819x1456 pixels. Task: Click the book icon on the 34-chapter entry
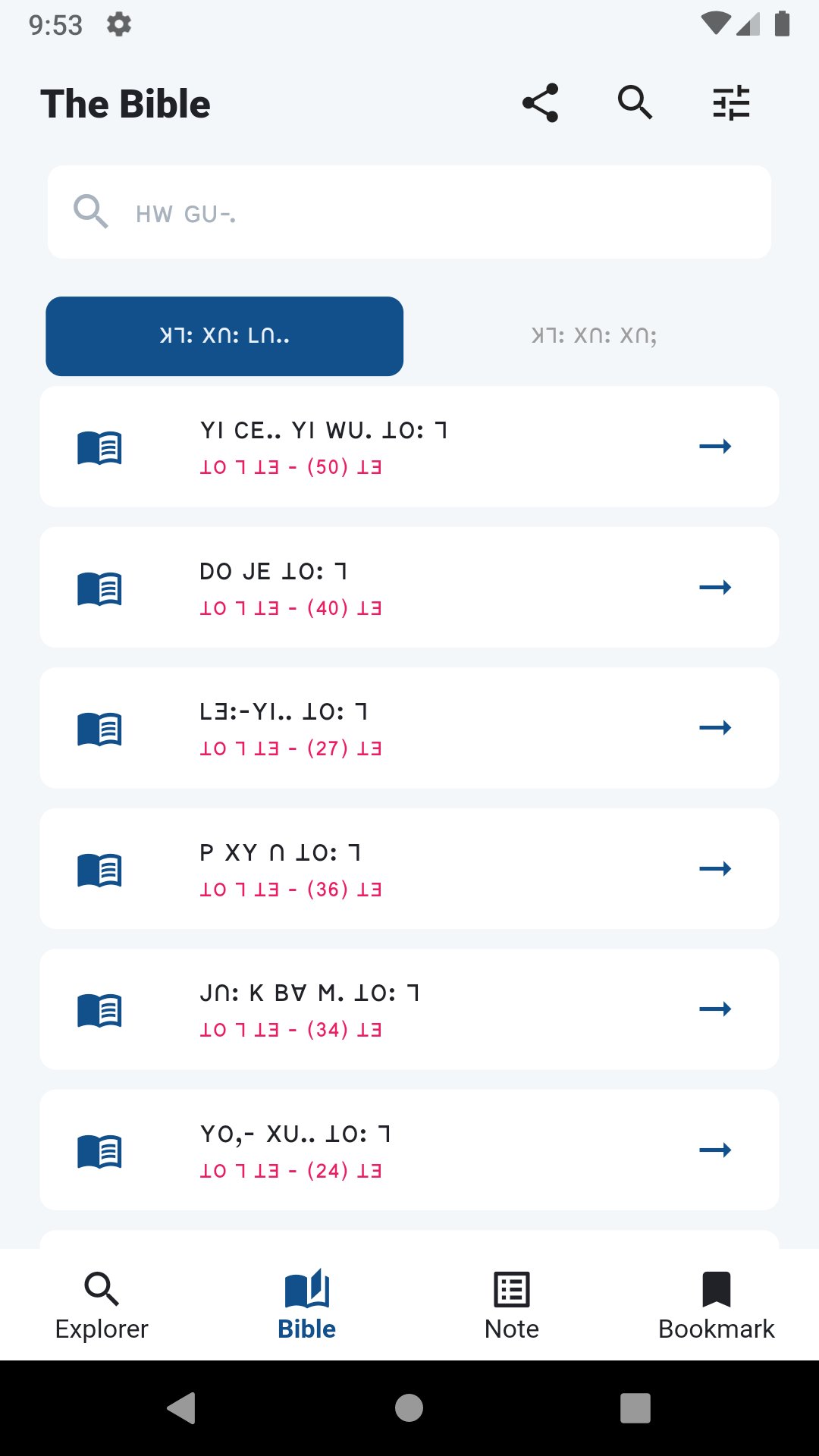pyautogui.click(x=99, y=1010)
